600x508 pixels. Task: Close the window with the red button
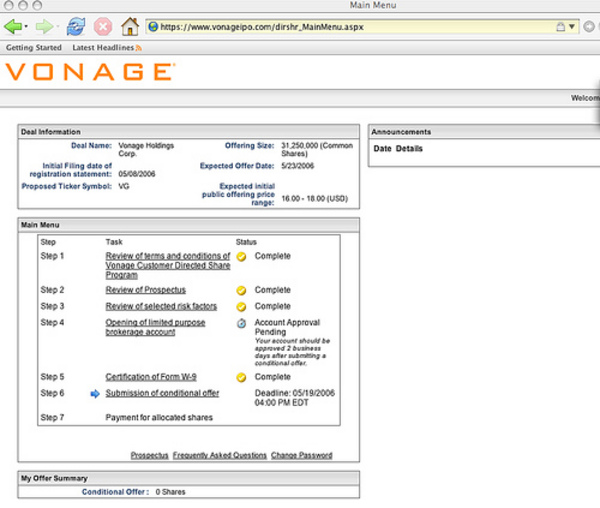[8, 5]
